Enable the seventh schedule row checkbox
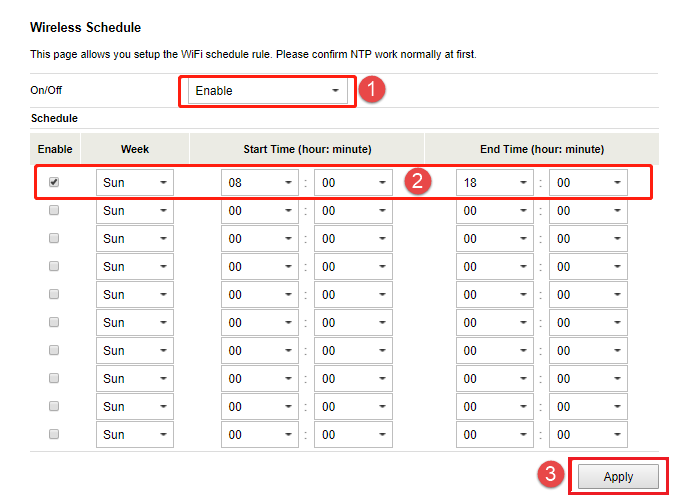681x497 pixels. pos(54,350)
